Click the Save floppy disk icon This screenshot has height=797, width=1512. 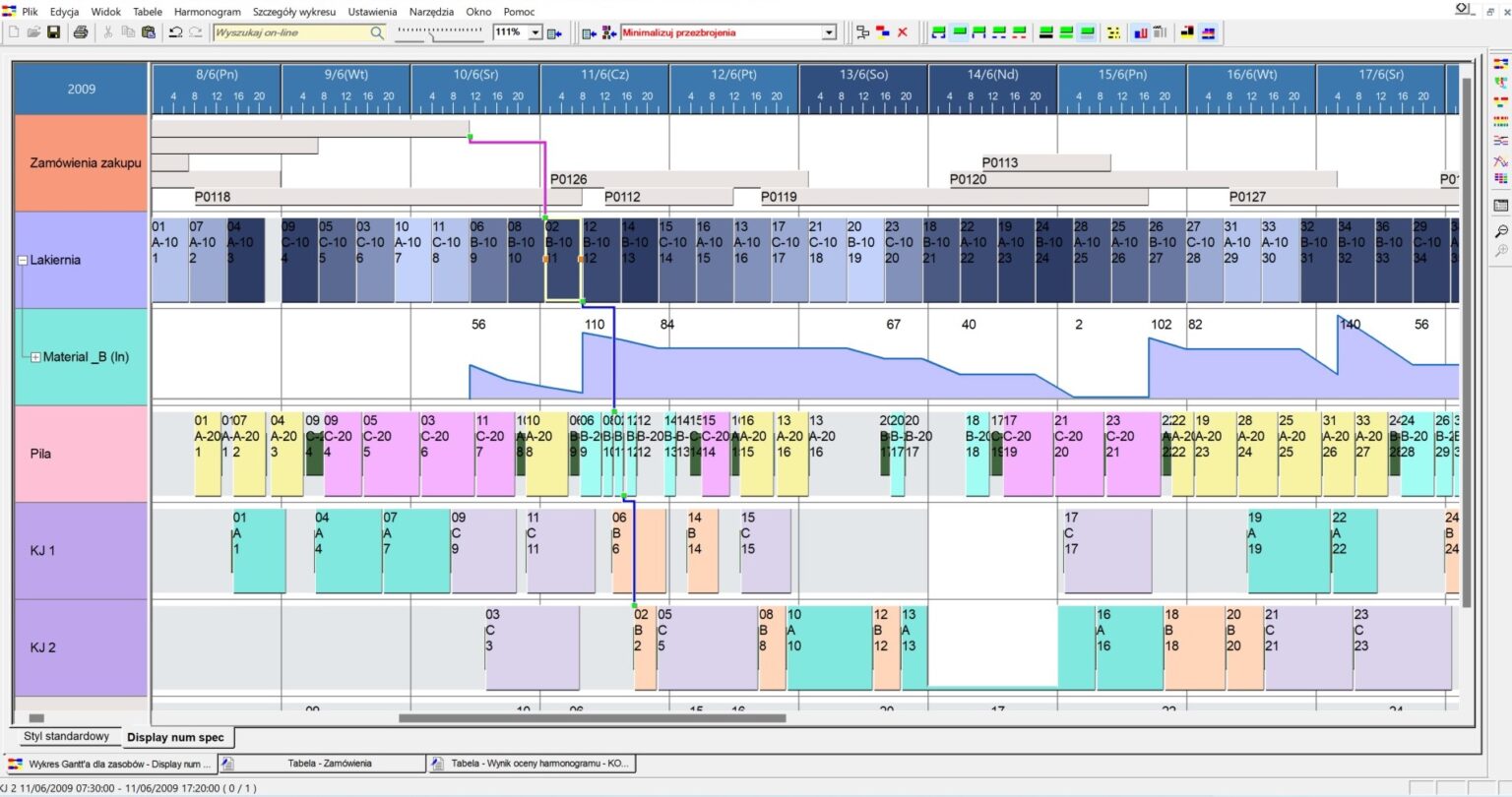54,32
